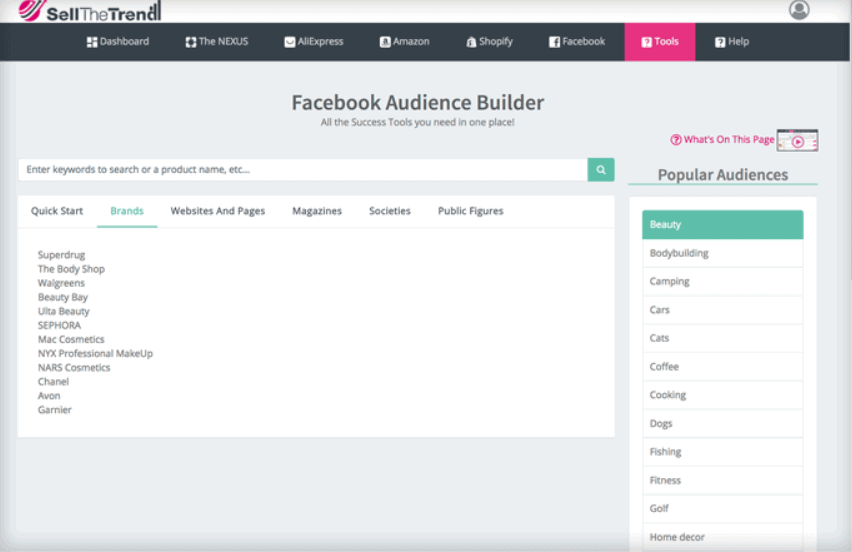Select NYX Professional MakeUp brand
Screen dimensions: 852x552
pyautogui.click(x=95, y=354)
